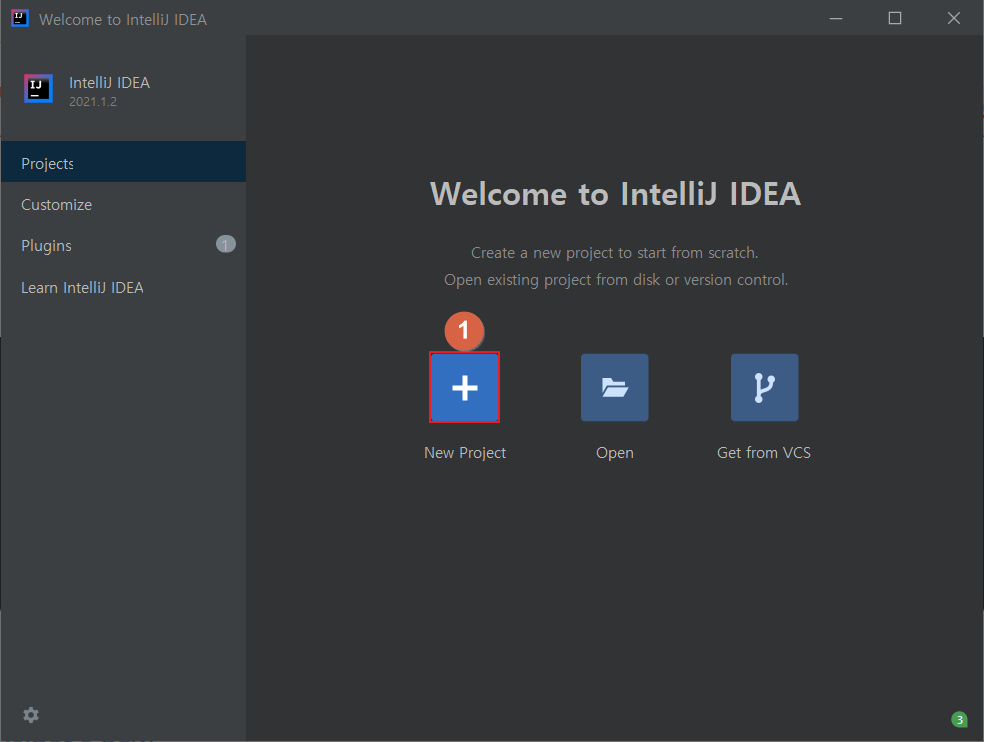Click the Open folder icon
The width and height of the screenshot is (984, 742).
[x=614, y=387]
